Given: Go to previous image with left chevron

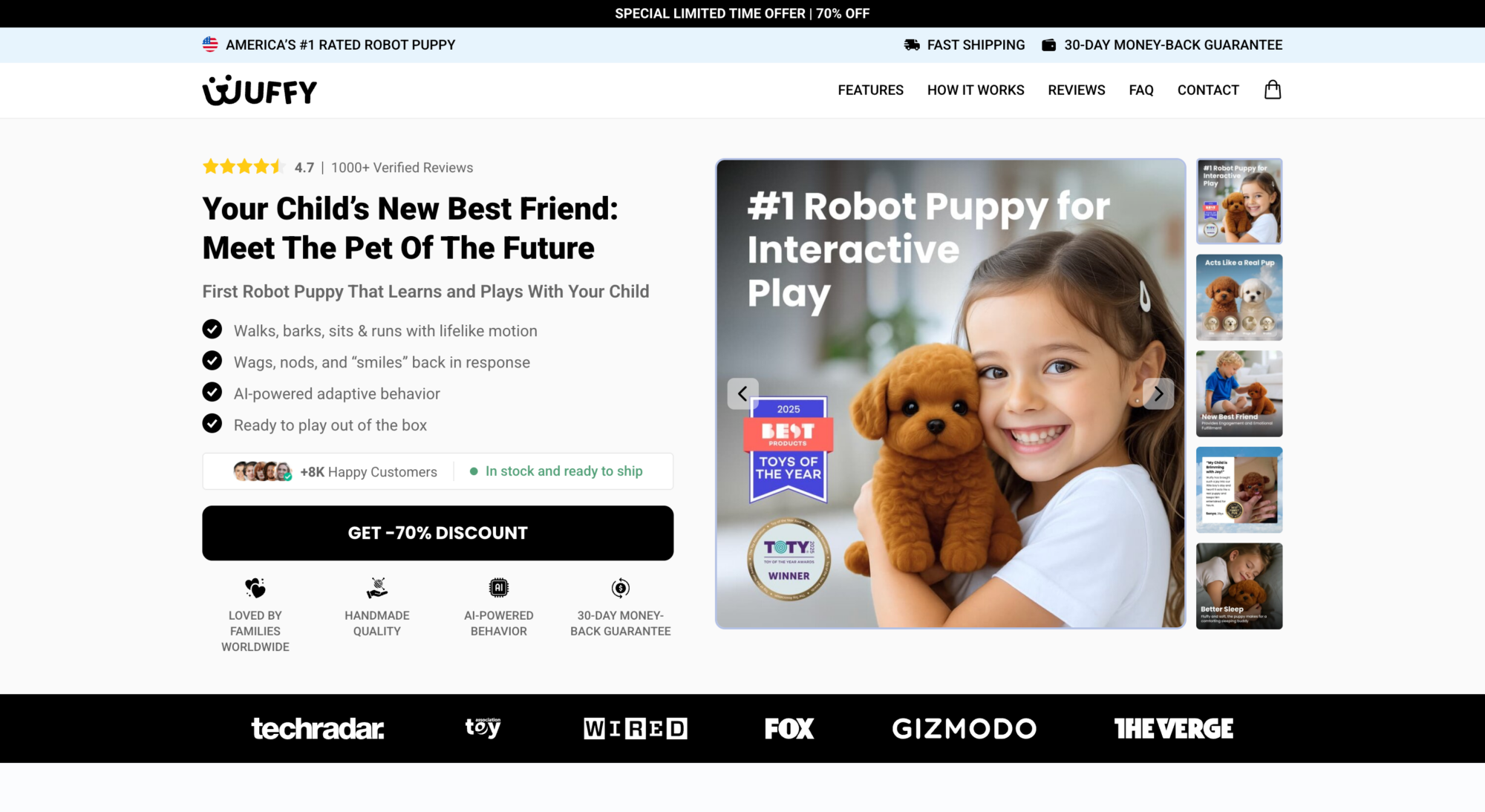Looking at the screenshot, I should [742, 394].
